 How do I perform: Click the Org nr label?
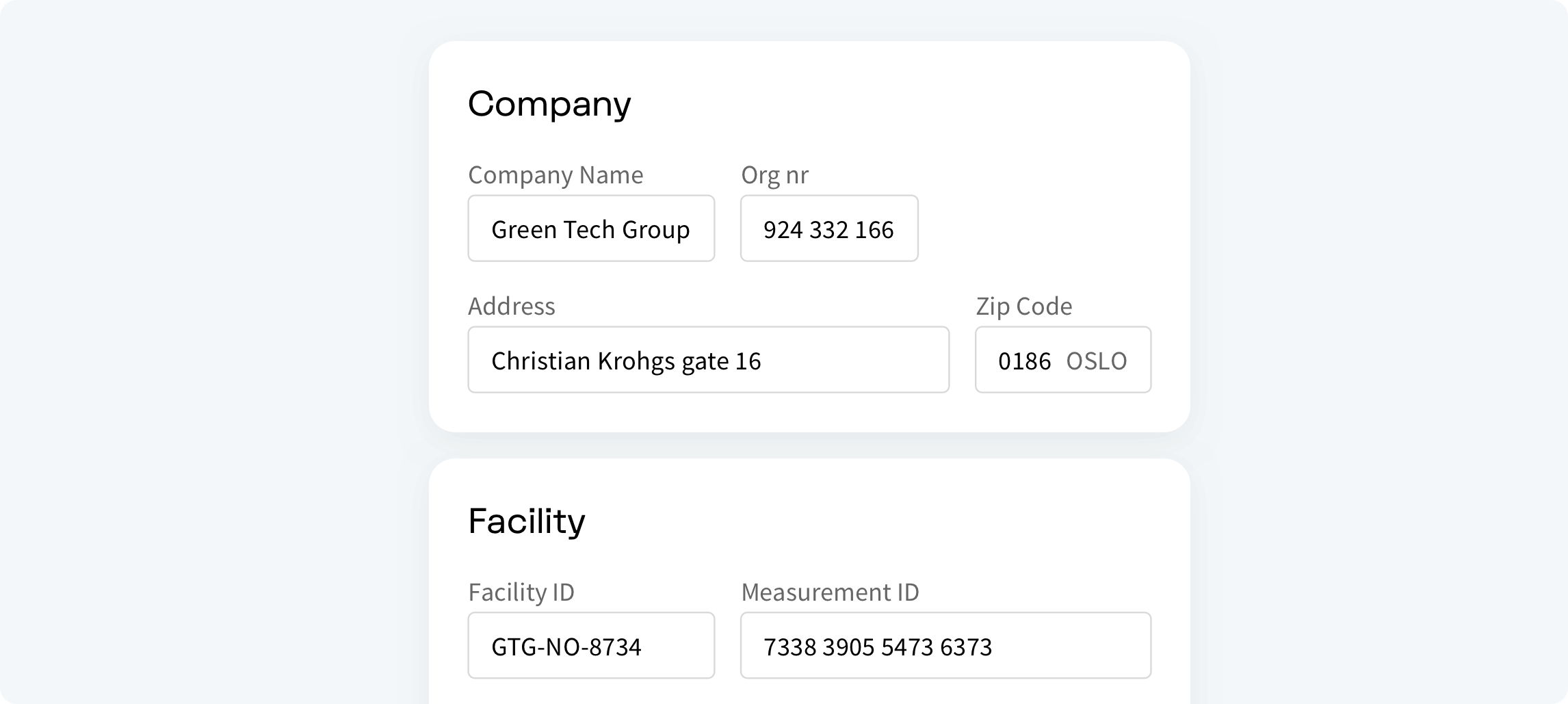774,175
